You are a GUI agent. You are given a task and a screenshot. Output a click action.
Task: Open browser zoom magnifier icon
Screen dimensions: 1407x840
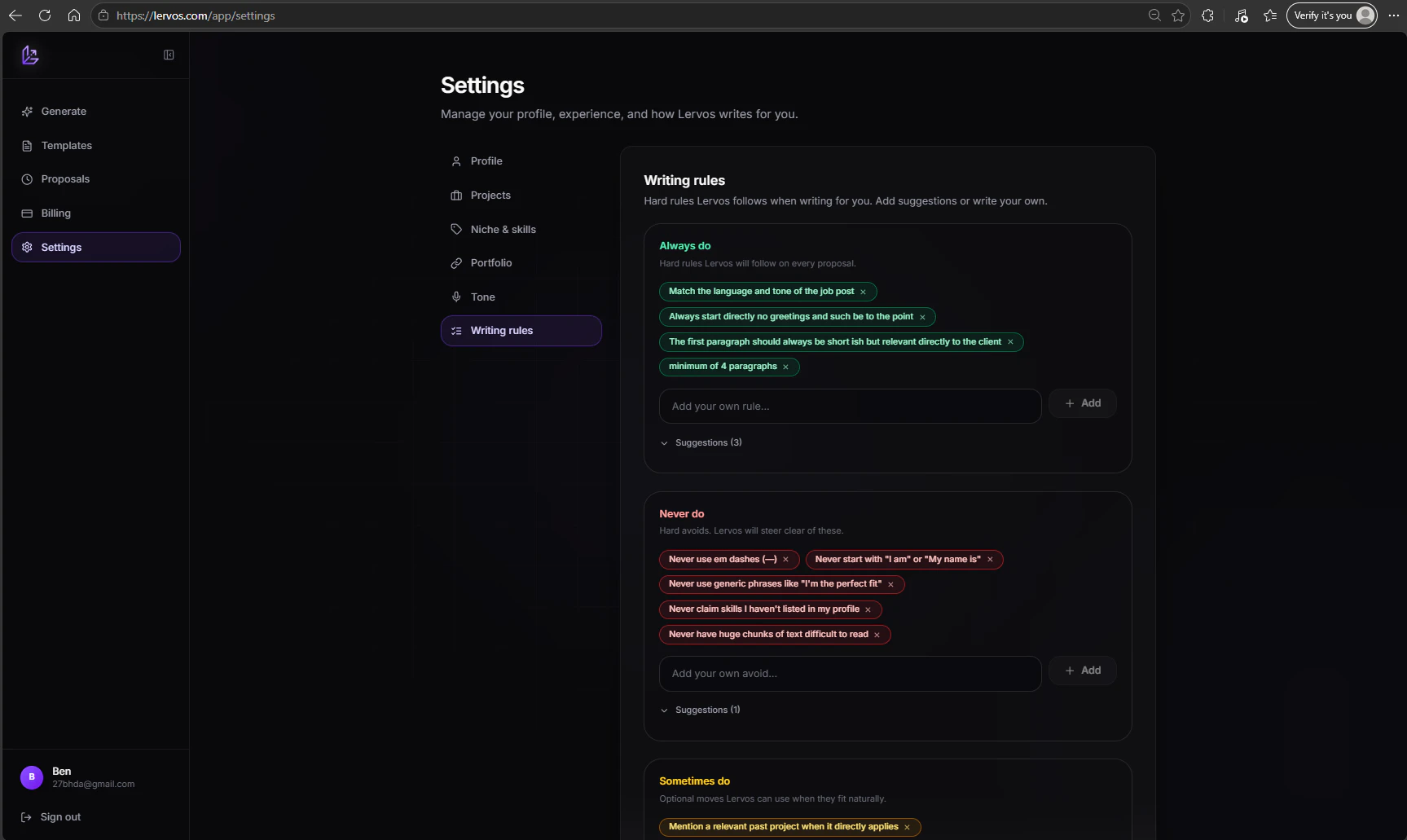click(1154, 15)
